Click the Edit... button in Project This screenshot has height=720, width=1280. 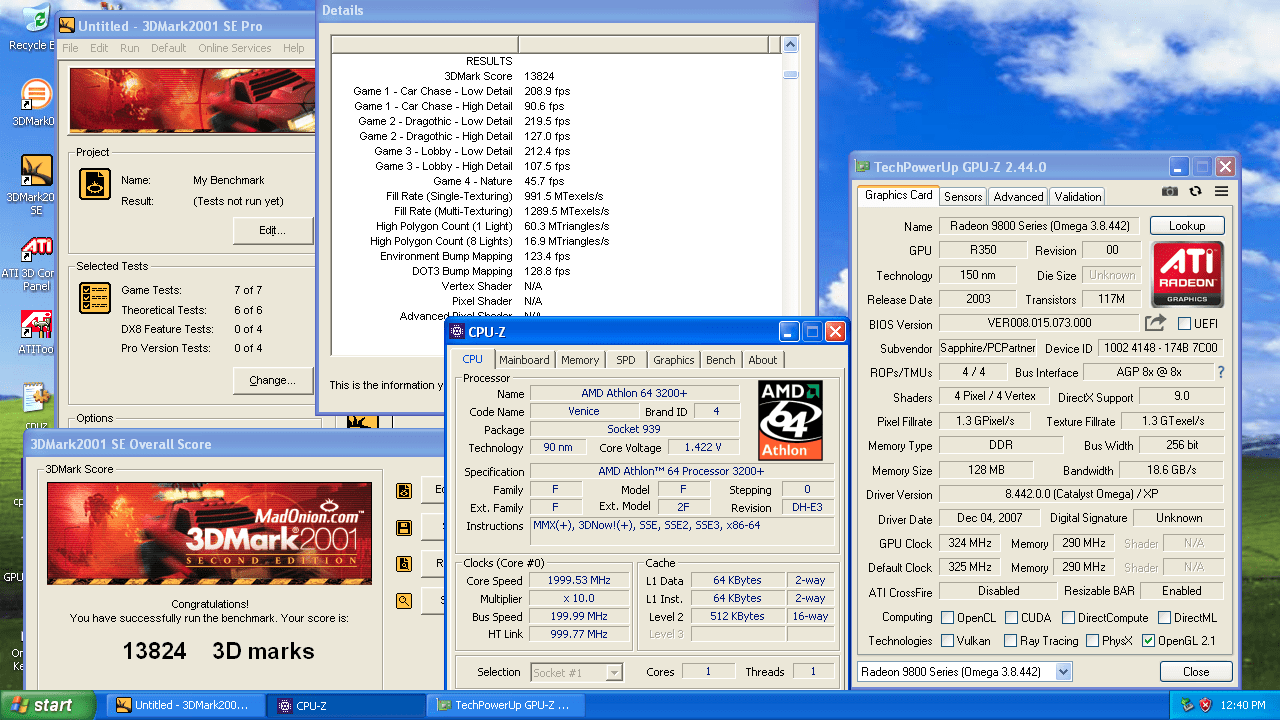(x=272, y=230)
